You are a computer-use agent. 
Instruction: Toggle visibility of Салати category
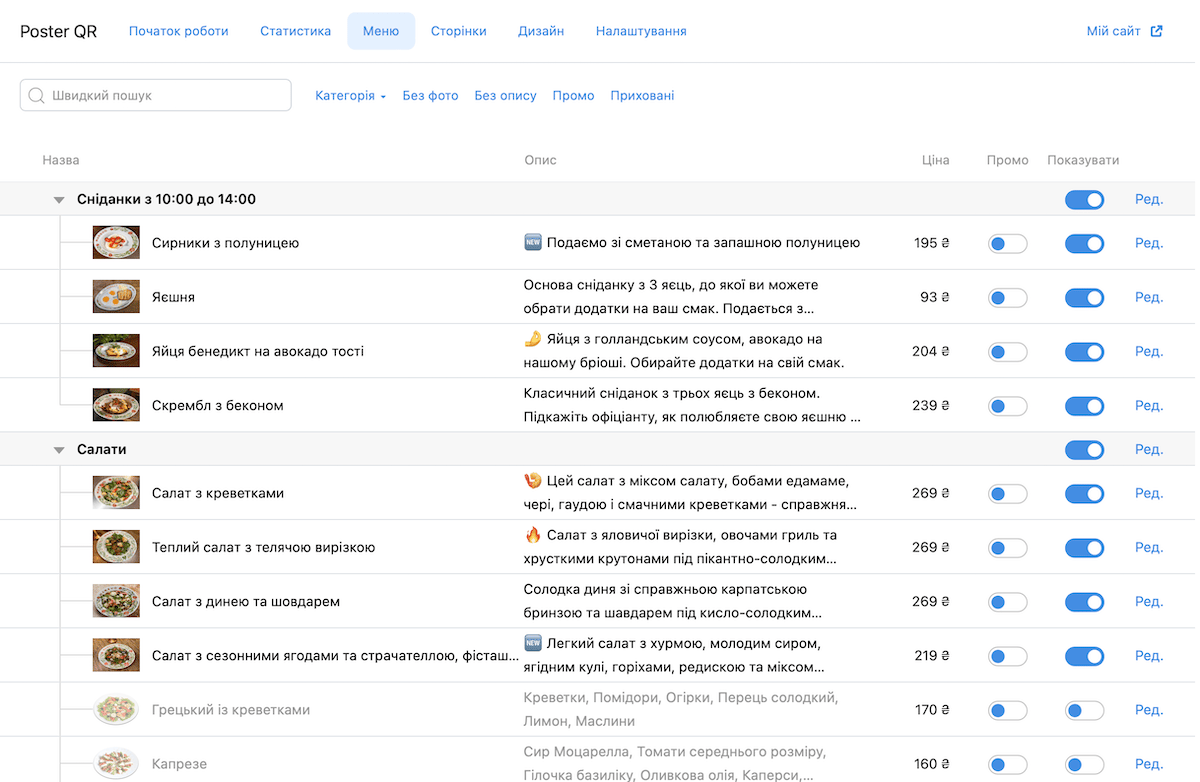tap(1085, 450)
